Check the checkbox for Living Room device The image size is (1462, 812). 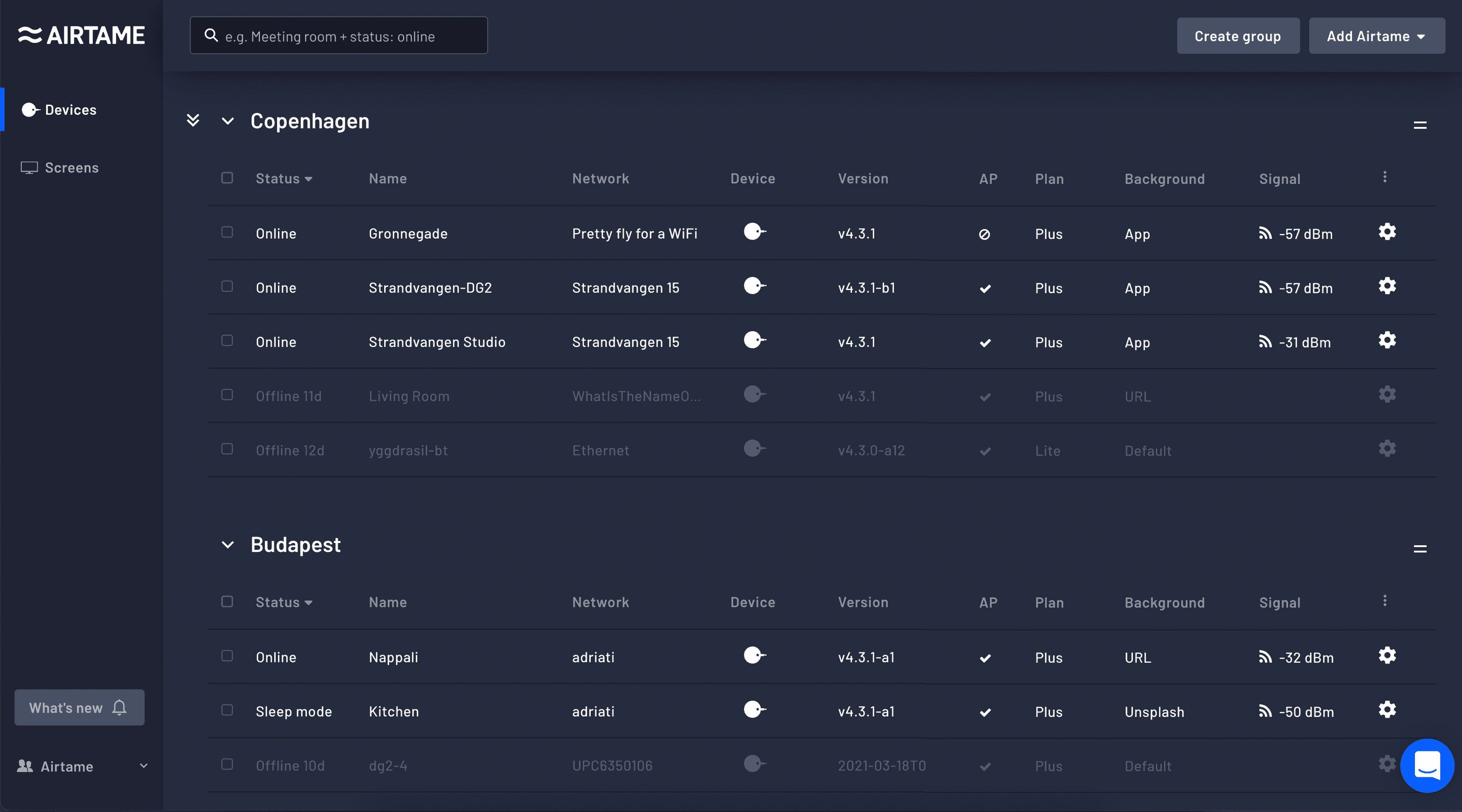pos(227,394)
